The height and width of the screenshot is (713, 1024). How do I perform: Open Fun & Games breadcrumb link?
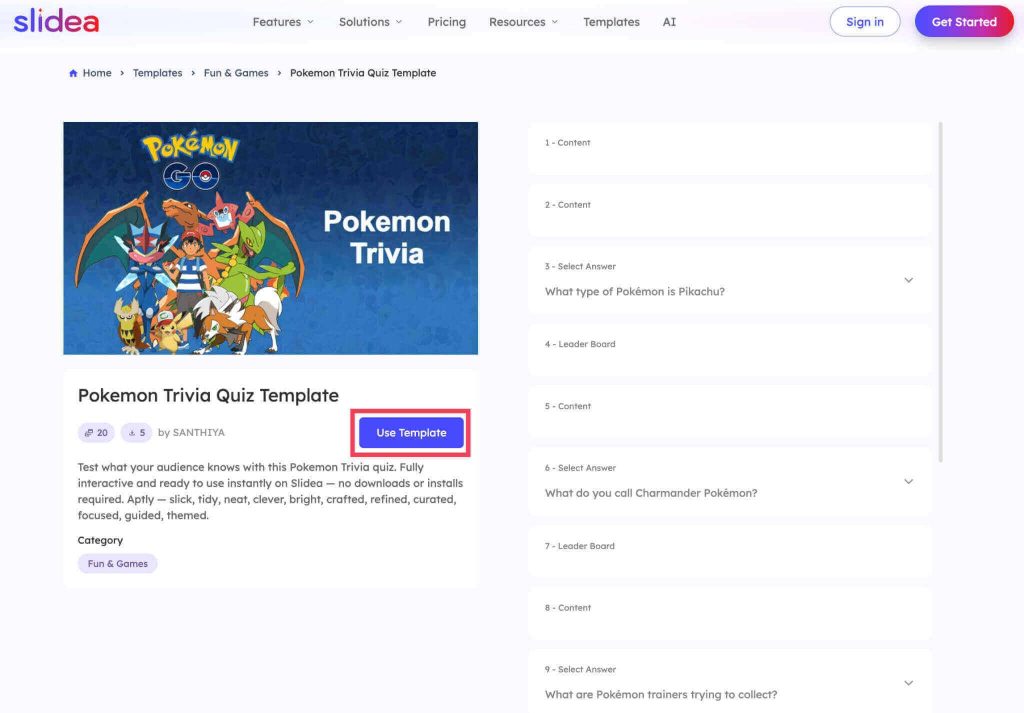[x=236, y=73]
